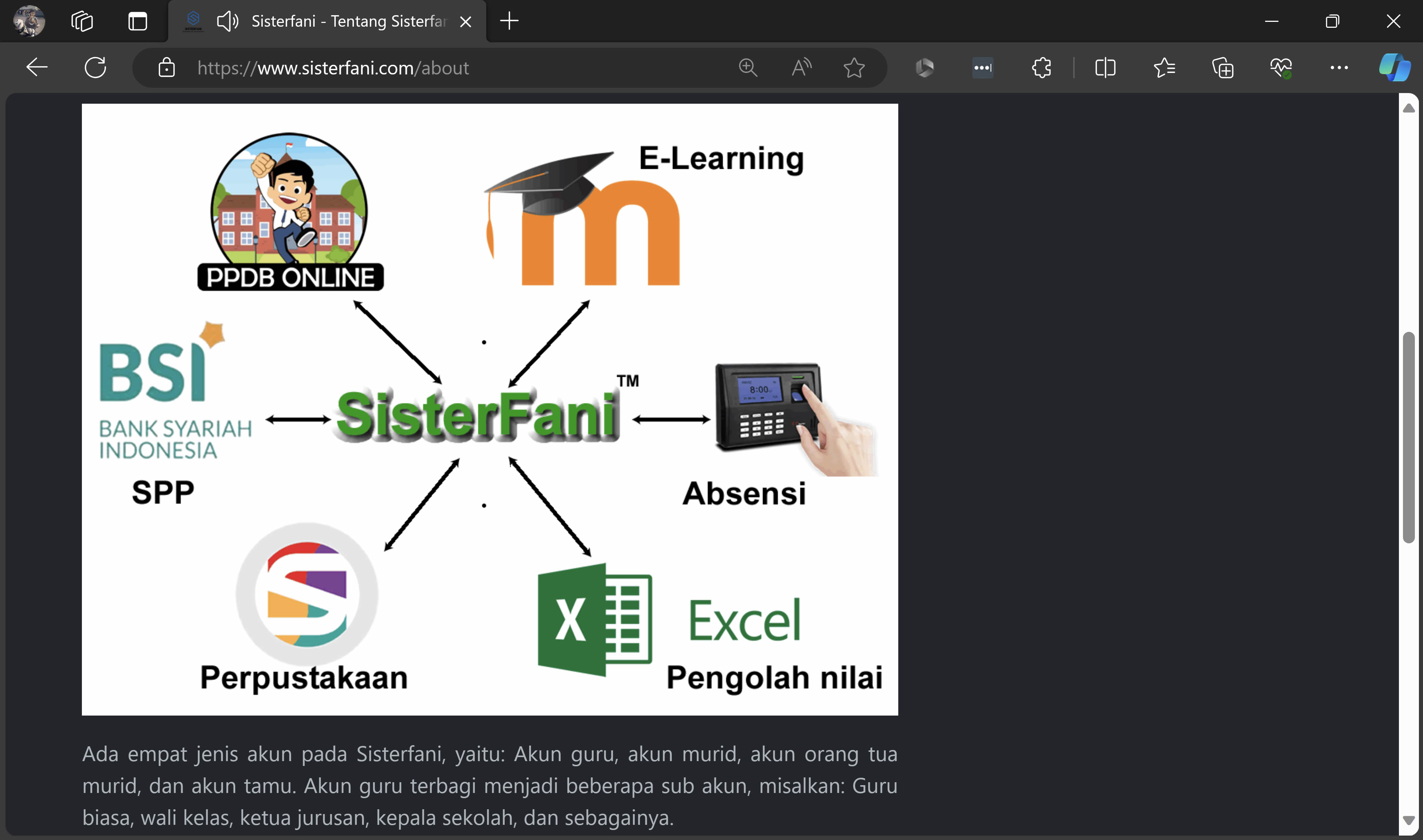Refresh the Sisterfani page
Screen dimensions: 1423x840
click(x=95, y=67)
